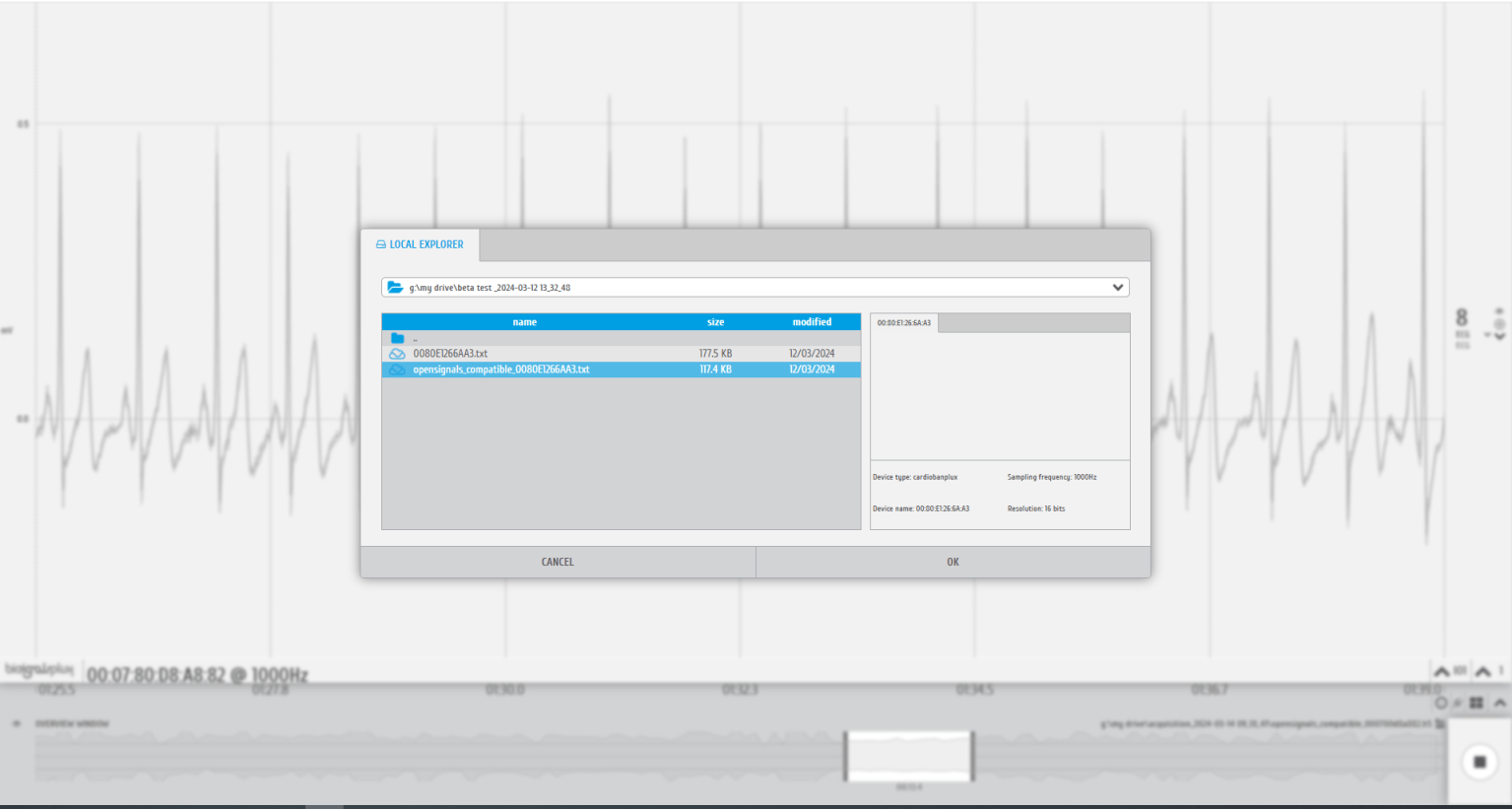The image size is (1512, 809).
Task: Sort files by the name column header
Action: (x=524, y=321)
